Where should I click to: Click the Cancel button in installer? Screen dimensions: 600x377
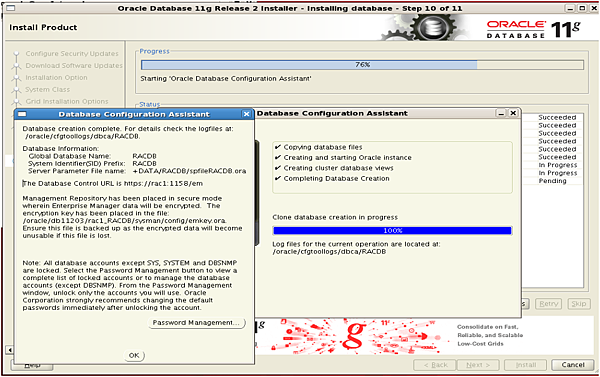[573, 365]
